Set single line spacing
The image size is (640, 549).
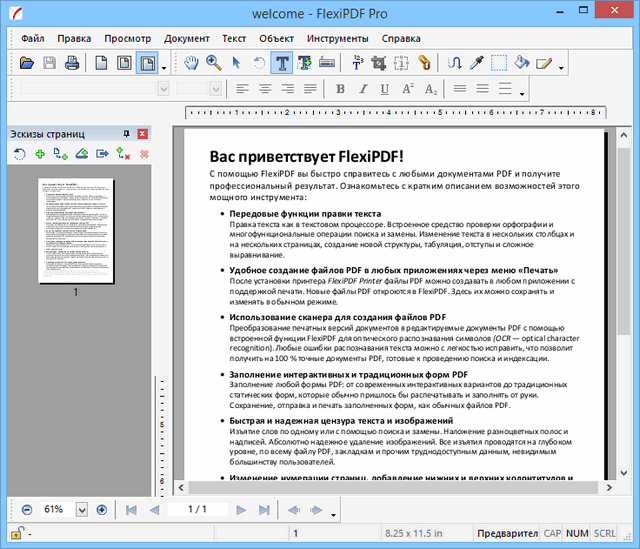pos(460,89)
